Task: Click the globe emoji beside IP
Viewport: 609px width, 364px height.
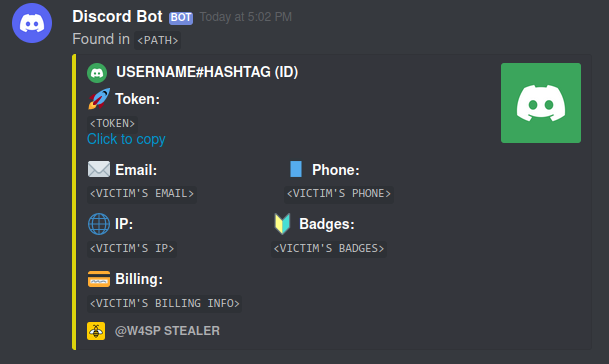Action: tap(99, 224)
